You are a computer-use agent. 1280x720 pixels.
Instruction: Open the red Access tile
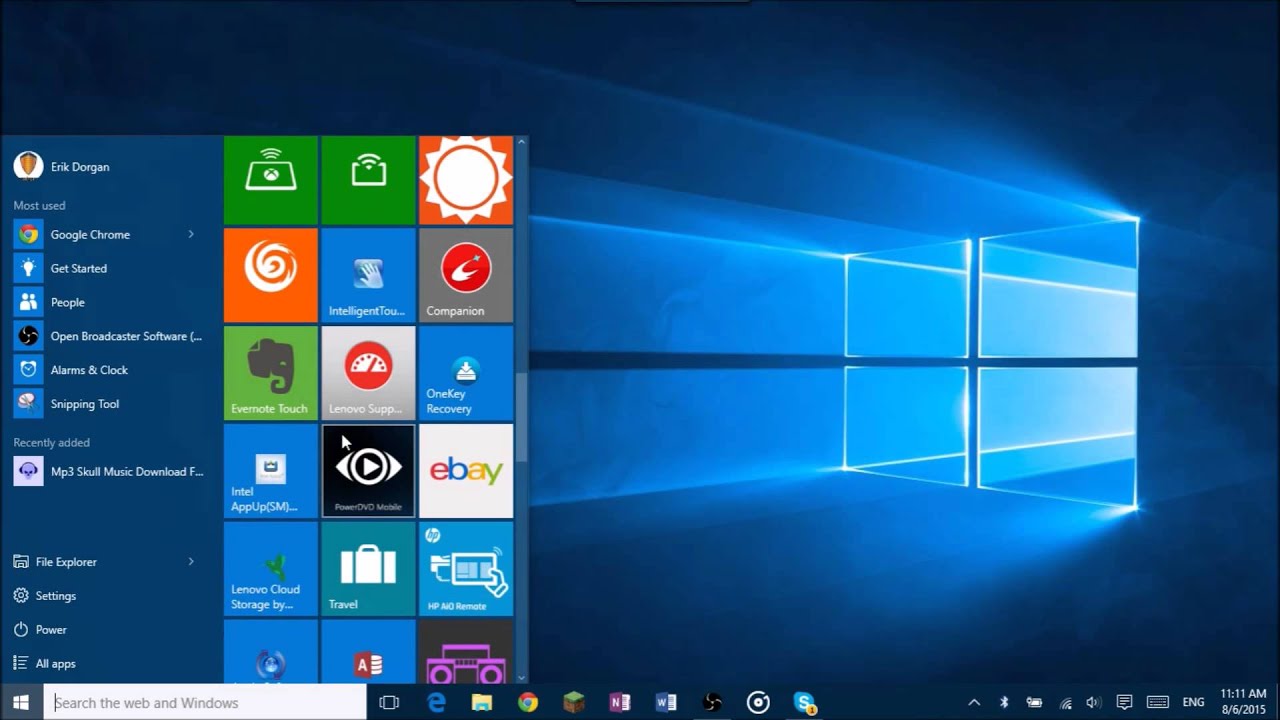pyautogui.click(x=368, y=652)
